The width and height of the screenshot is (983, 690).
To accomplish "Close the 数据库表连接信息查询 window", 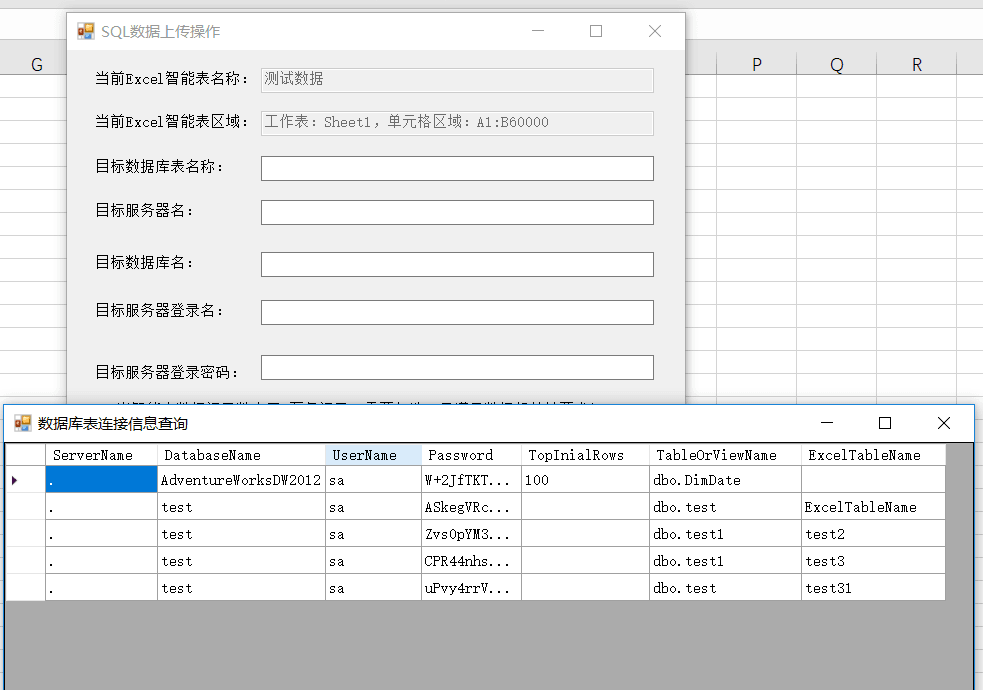I will pyautogui.click(x=944, y=423).
